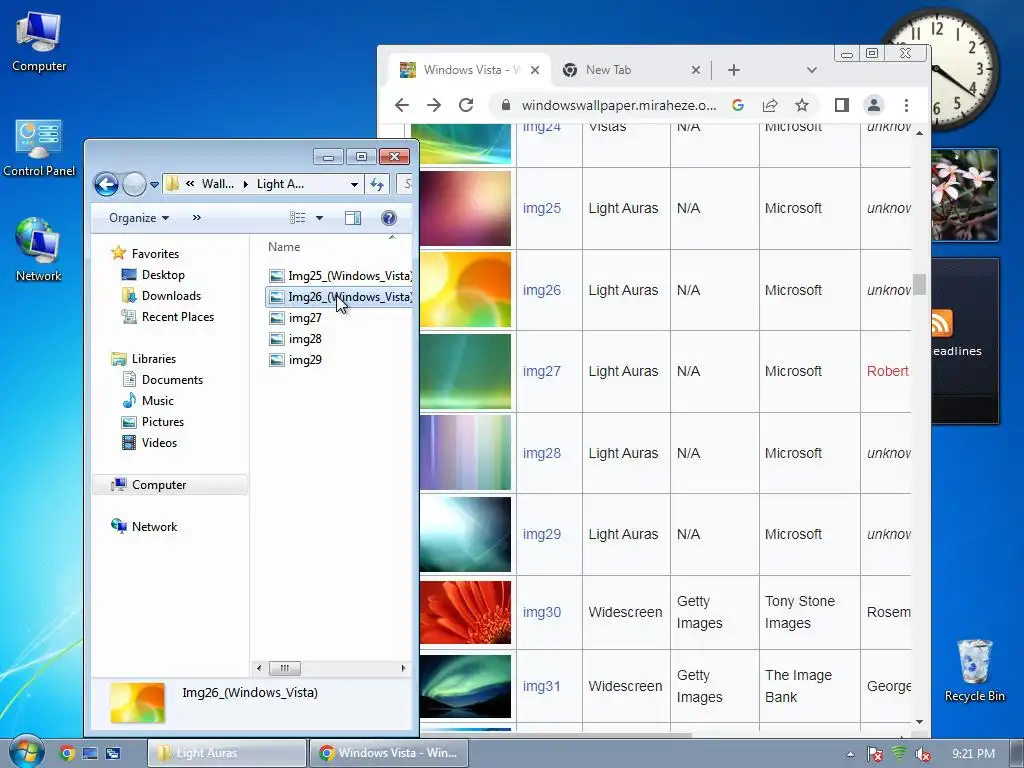
Task: Open the Windows Start button
Action: (26, 752)
